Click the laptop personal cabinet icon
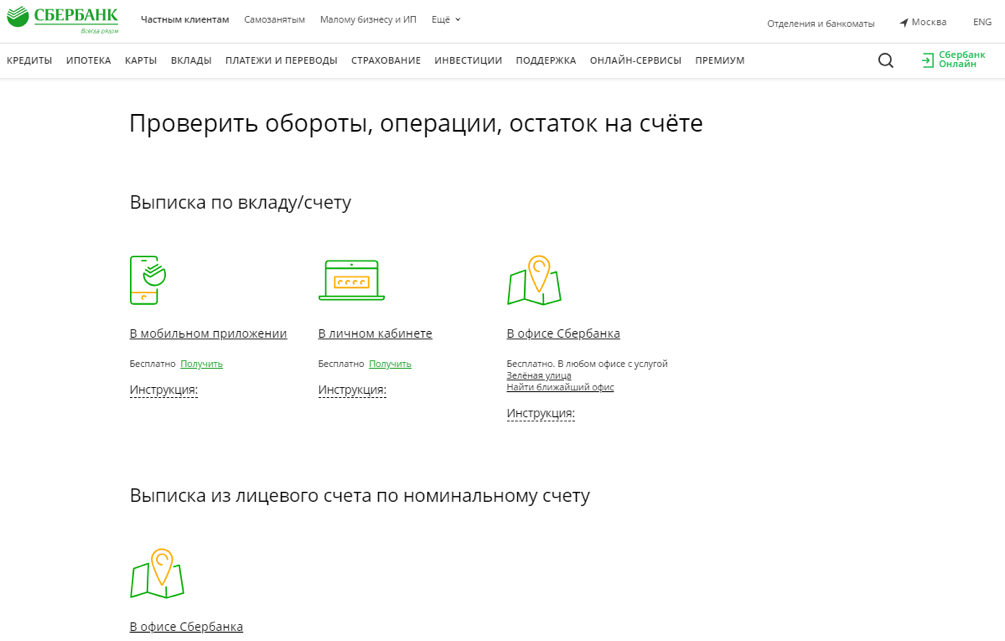Screen dimensions: 1005x641 tap(351, 280)
